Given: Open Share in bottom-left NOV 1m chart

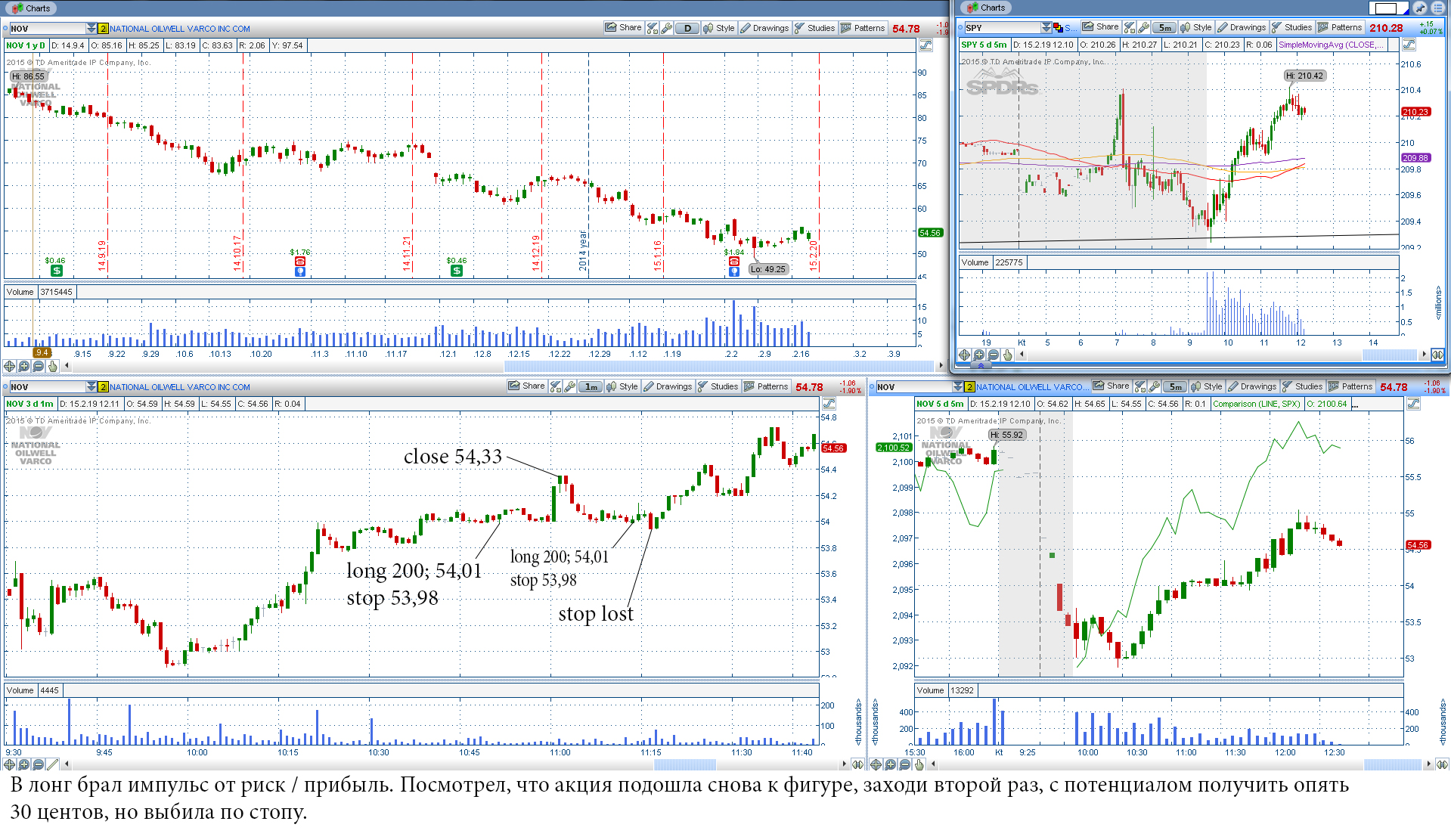Looking at the screenshot, I should click(526, 386).
